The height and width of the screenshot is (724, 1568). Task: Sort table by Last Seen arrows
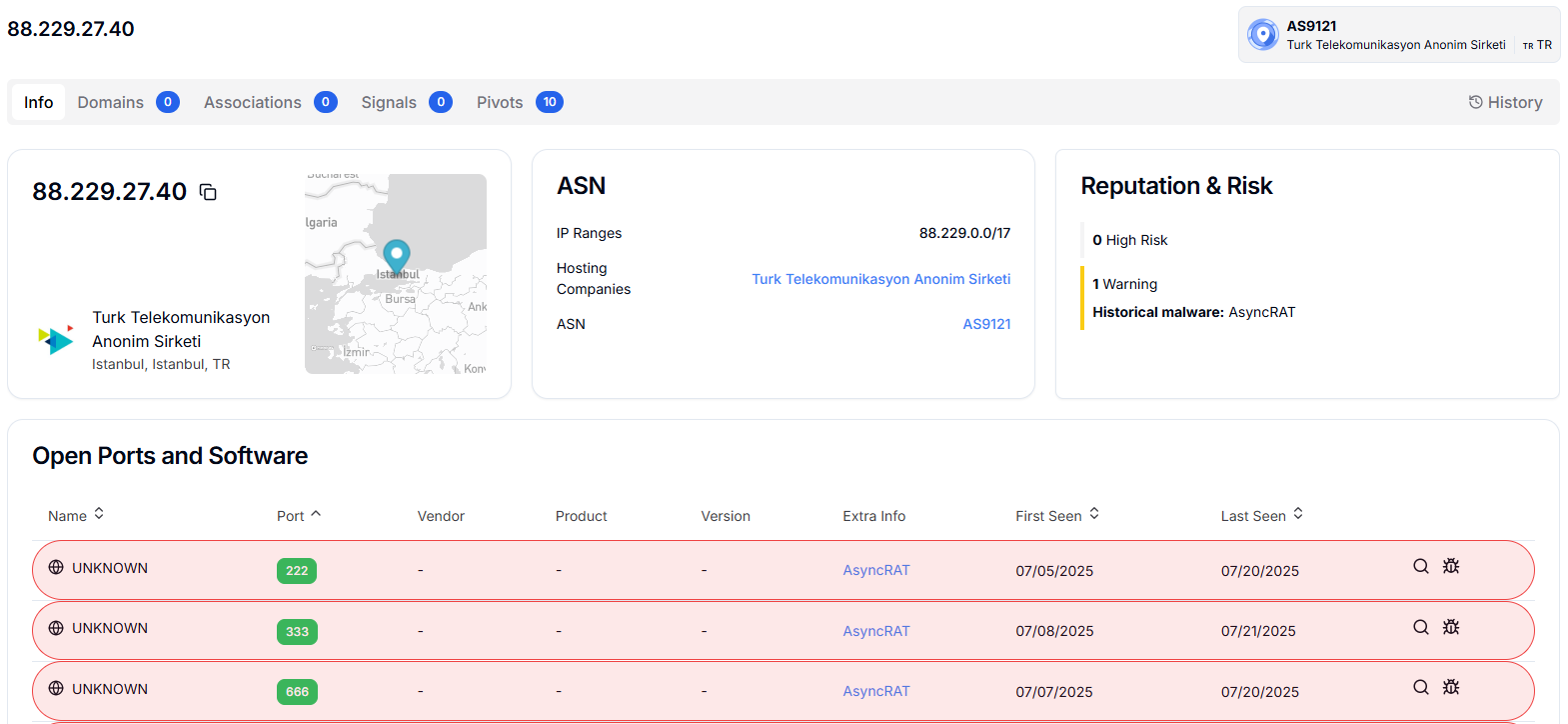point(1298,514)
